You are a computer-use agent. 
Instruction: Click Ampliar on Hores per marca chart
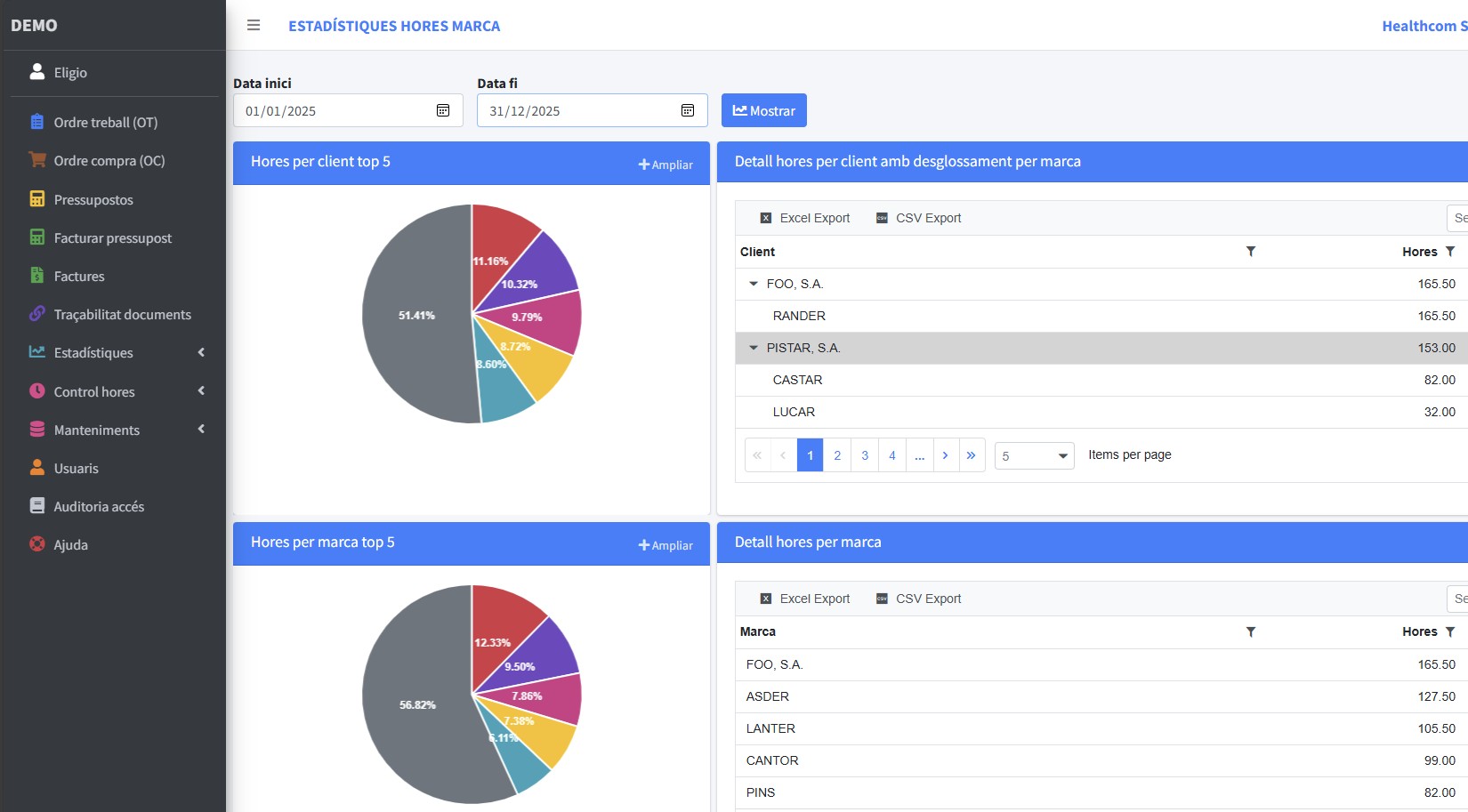click(665, 545)
